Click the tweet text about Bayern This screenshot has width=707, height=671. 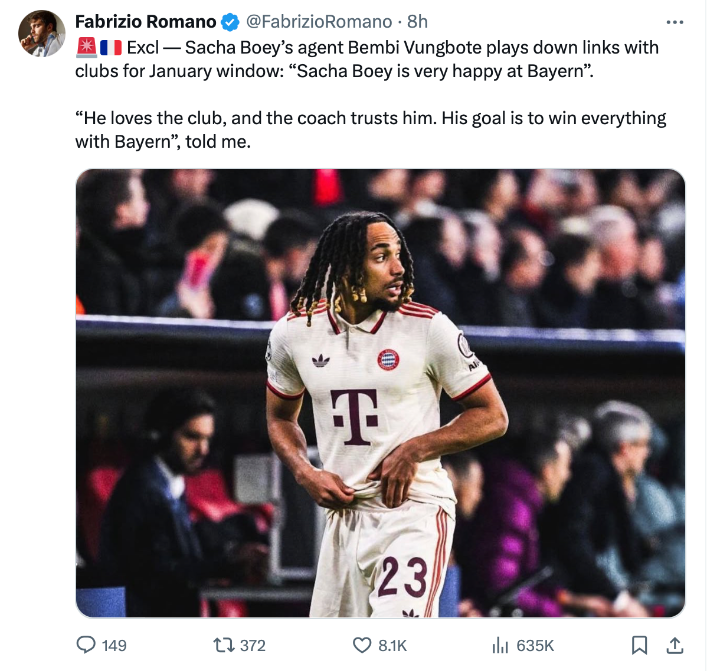(371, 94)
